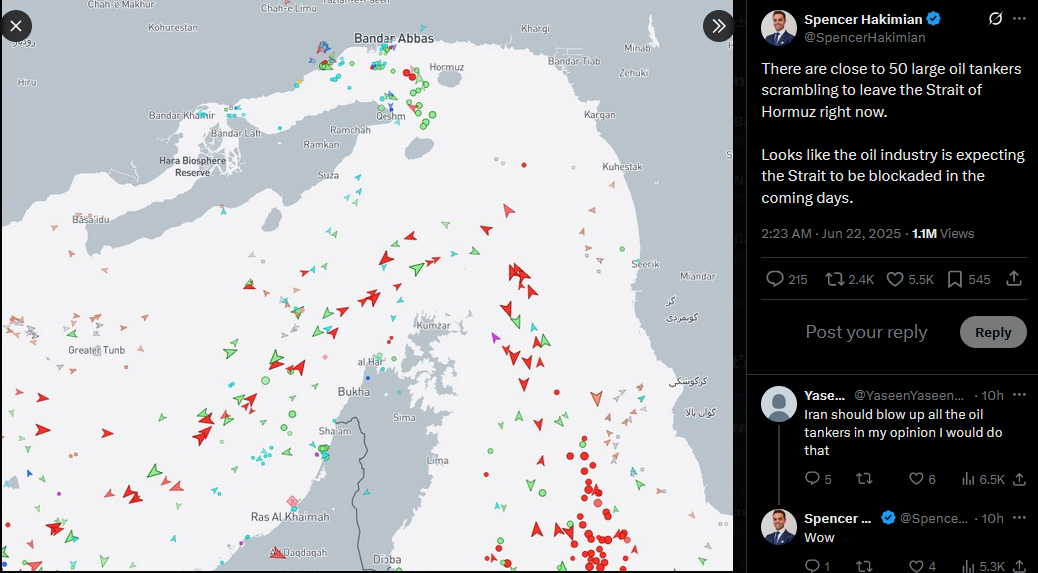Open the more options menu of main post
Screen dimensions: 1038x573
click(1019, 19)
